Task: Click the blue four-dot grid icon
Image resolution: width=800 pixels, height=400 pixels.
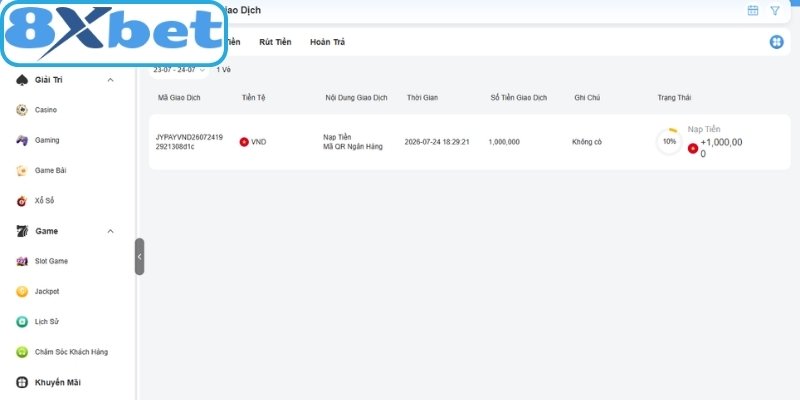Action: tap(777, 42)
